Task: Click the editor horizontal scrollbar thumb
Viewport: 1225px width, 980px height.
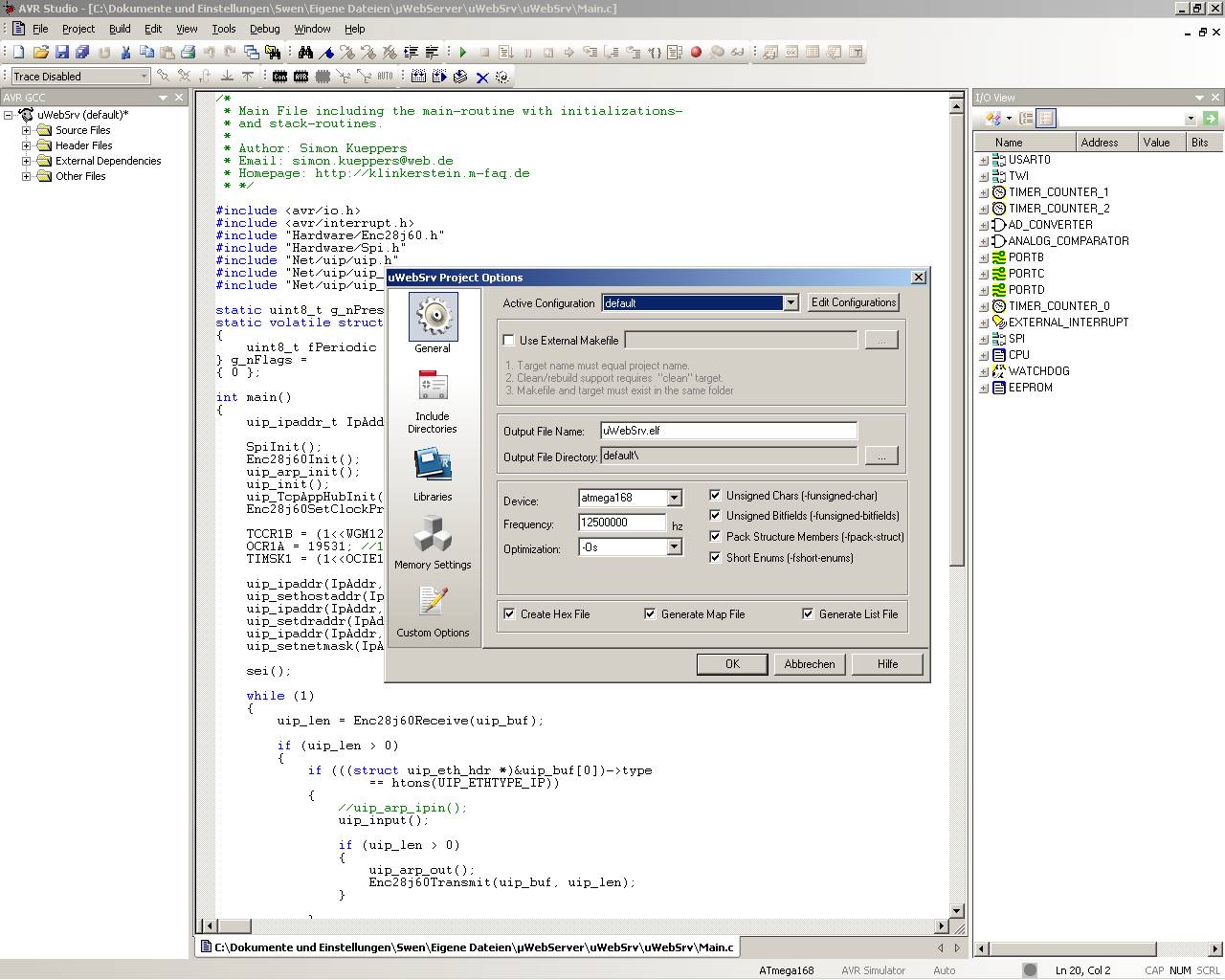Action: click(234, 925)
